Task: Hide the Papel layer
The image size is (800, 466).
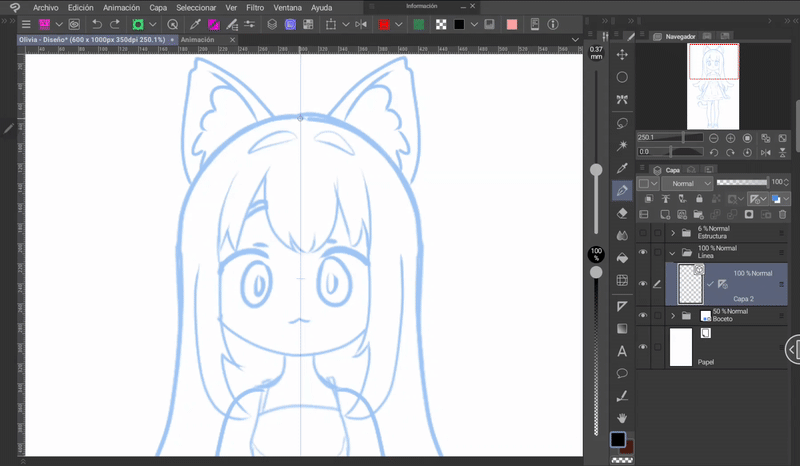Action: 643,347
